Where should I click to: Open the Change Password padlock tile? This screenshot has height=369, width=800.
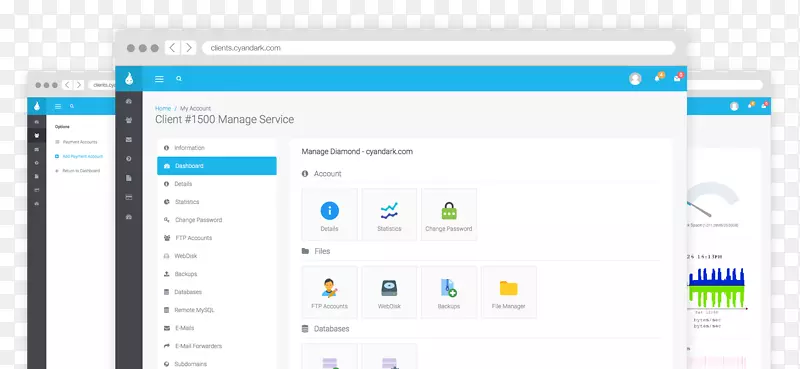coord(449,214)
